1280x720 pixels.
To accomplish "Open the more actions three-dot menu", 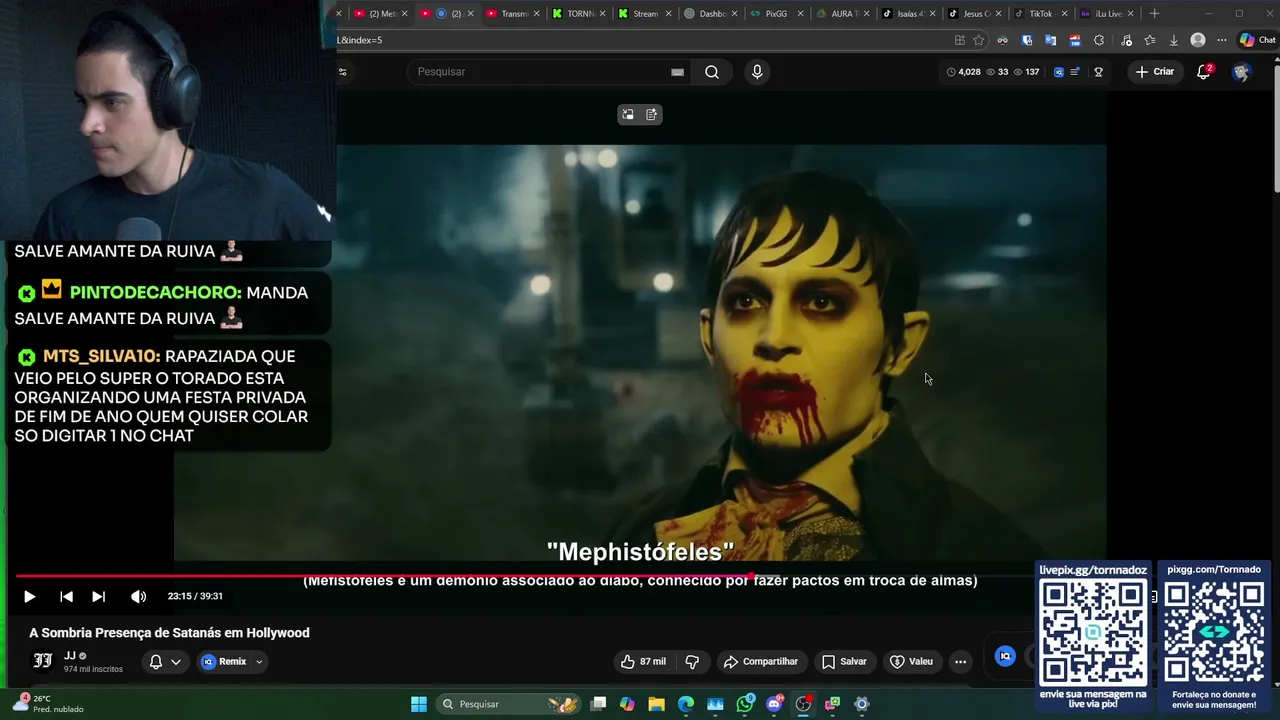I will coord(960,661).
